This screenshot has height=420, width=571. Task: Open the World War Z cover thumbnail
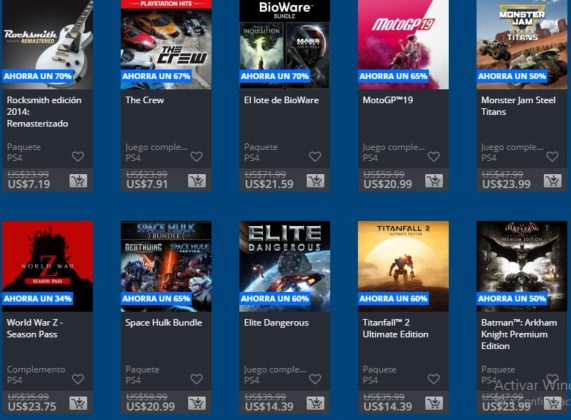[x=48, y=266]
